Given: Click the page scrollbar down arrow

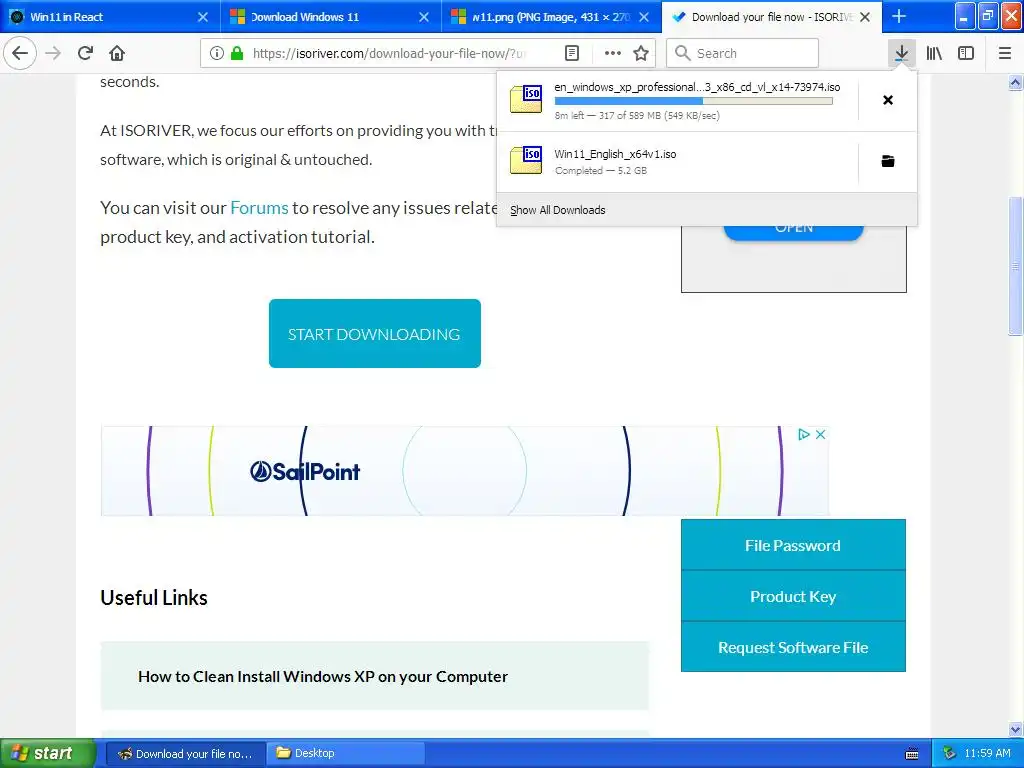Looking at the screenshot, I should (x=1016, y=729).
